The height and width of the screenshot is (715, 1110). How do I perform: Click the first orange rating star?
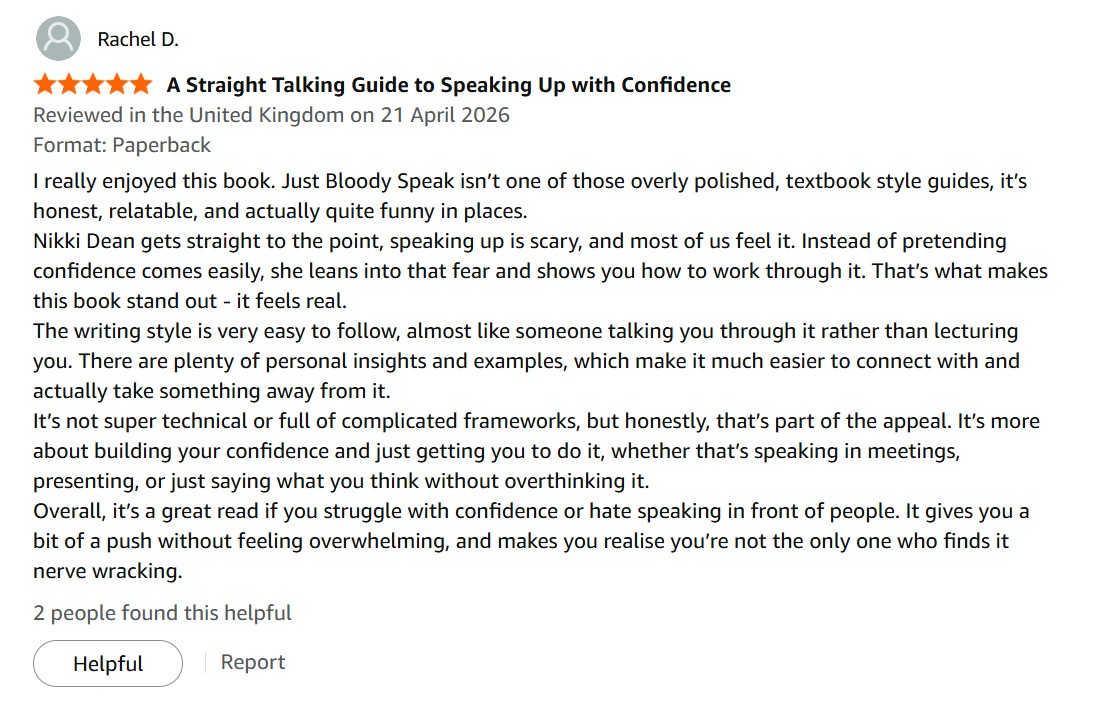pyautogui.click(x=45, y=84)
